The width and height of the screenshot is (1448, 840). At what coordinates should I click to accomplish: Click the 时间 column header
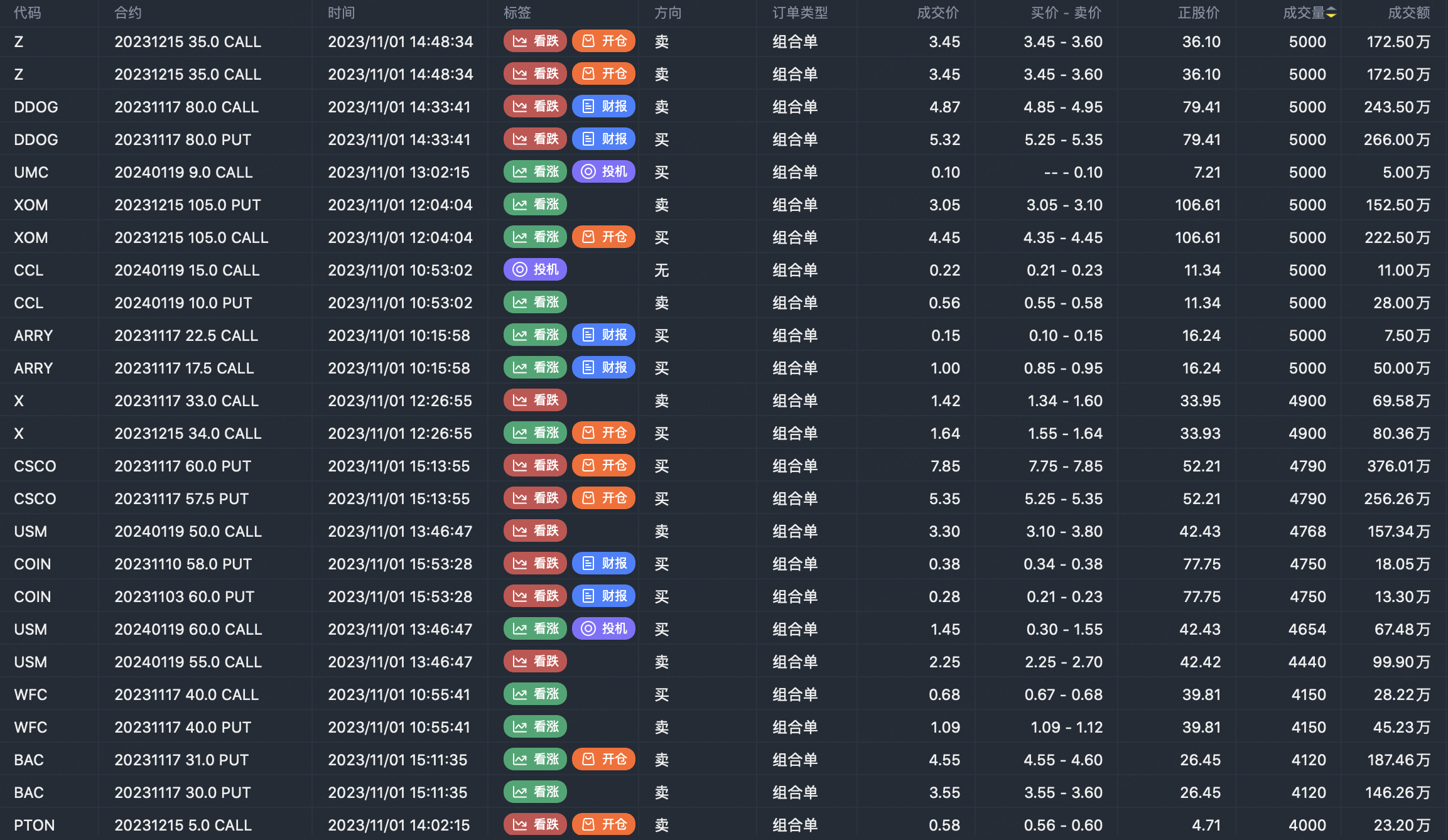tap(342, 13)
